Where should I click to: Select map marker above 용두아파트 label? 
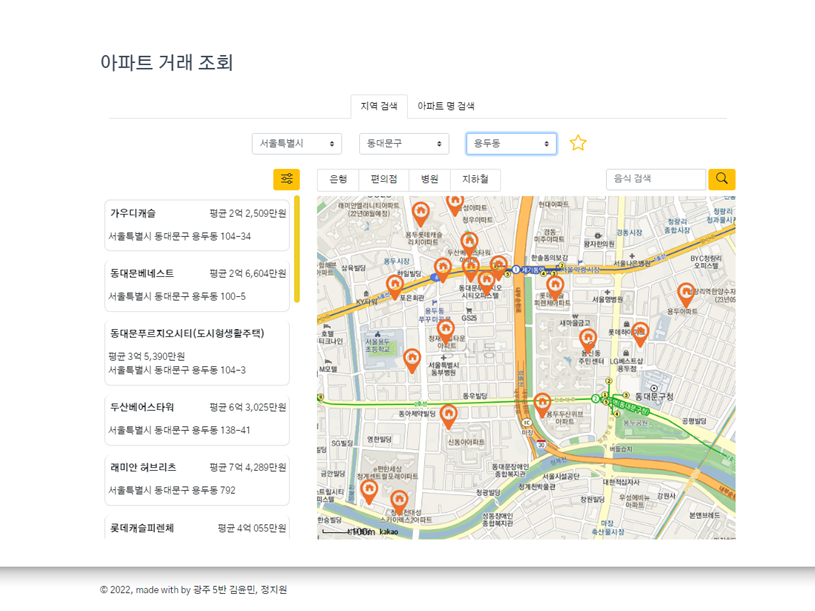[686, 295]
